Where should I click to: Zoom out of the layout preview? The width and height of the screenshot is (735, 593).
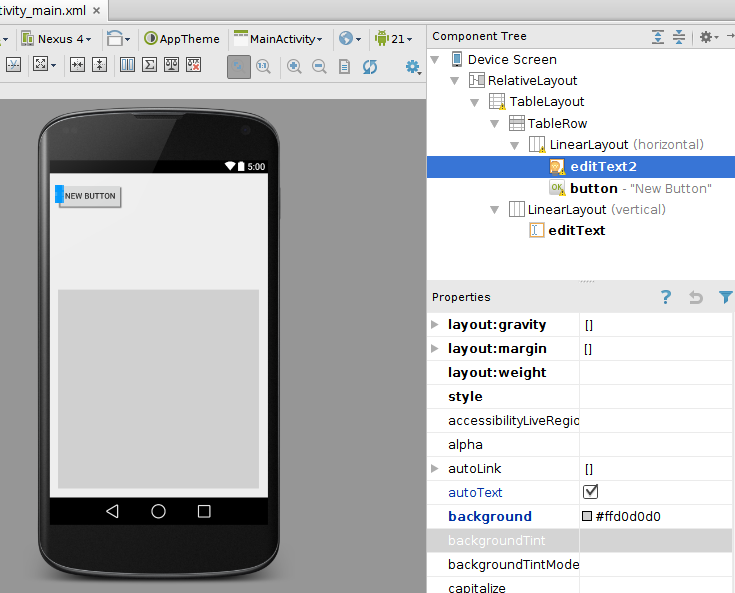click(x=319, y=67)
